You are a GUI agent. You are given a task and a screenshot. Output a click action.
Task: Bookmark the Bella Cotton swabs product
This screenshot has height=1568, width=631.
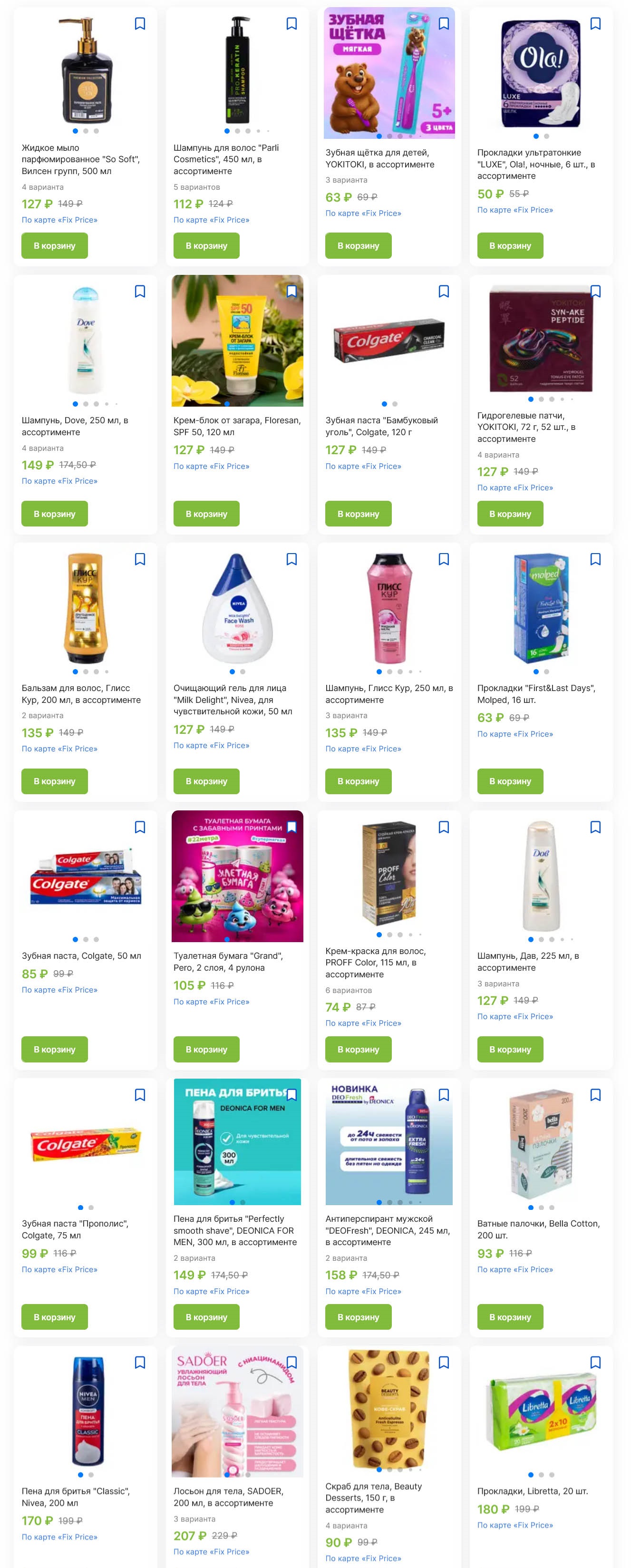point(595,1094)
